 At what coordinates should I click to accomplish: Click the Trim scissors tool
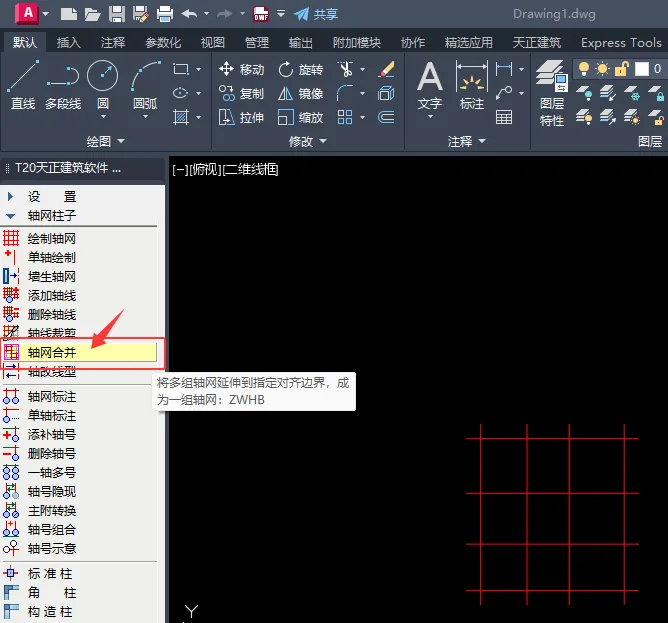click(346, 69)
